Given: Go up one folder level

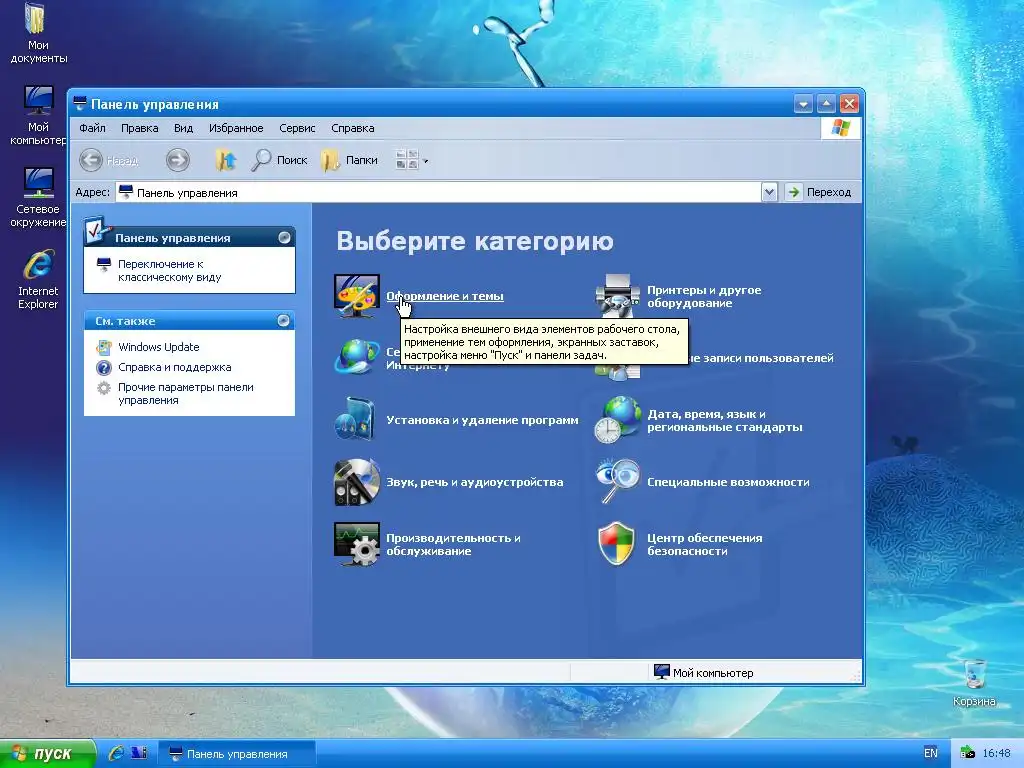Looking at the screenshot, I should pyautogui.click(x=225, y=160).
